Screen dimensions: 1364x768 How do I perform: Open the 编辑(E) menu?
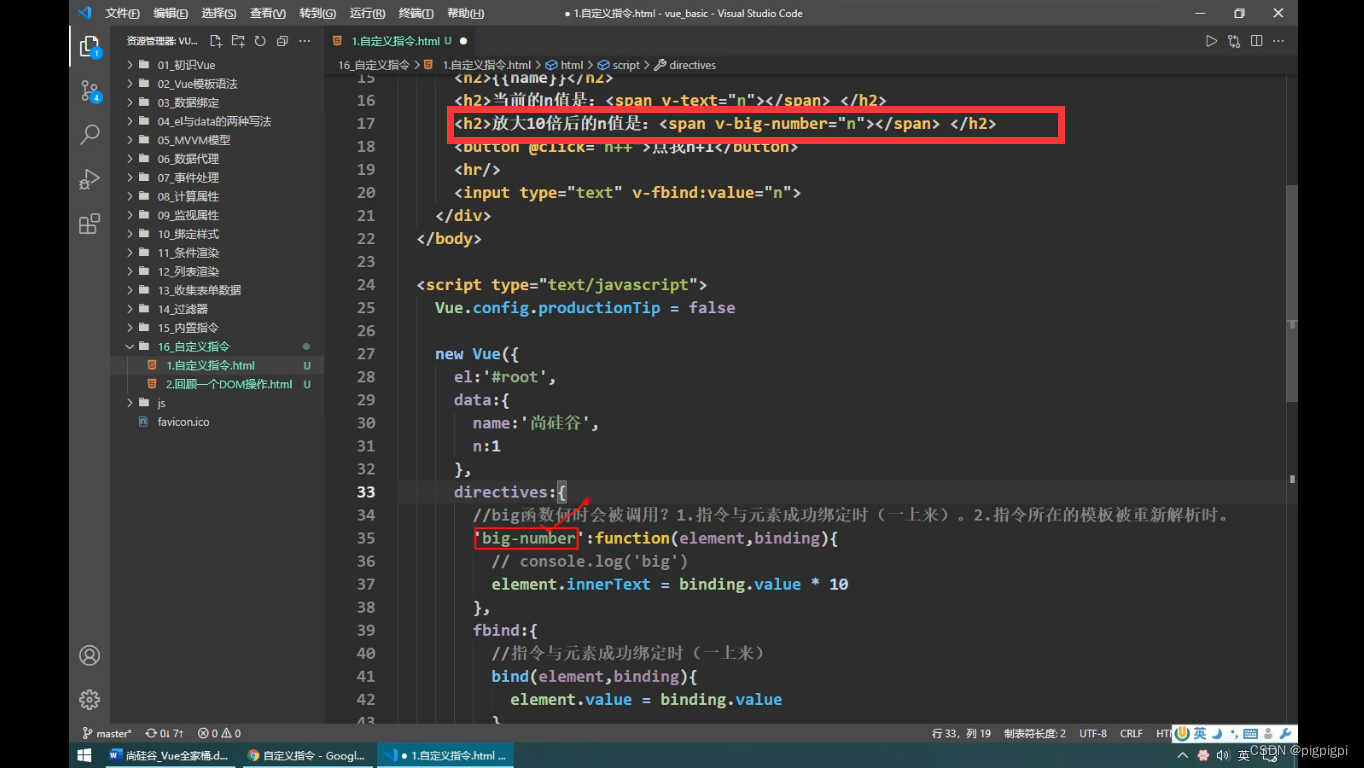[171, 13]
